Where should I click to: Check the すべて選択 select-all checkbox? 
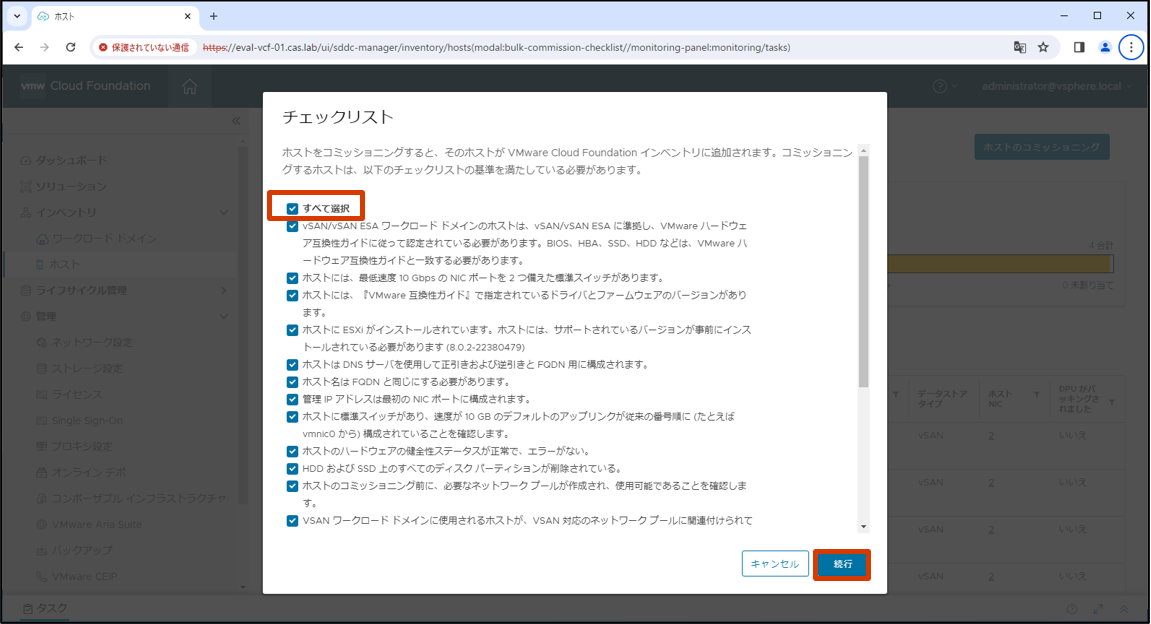[x=292, y=208]
